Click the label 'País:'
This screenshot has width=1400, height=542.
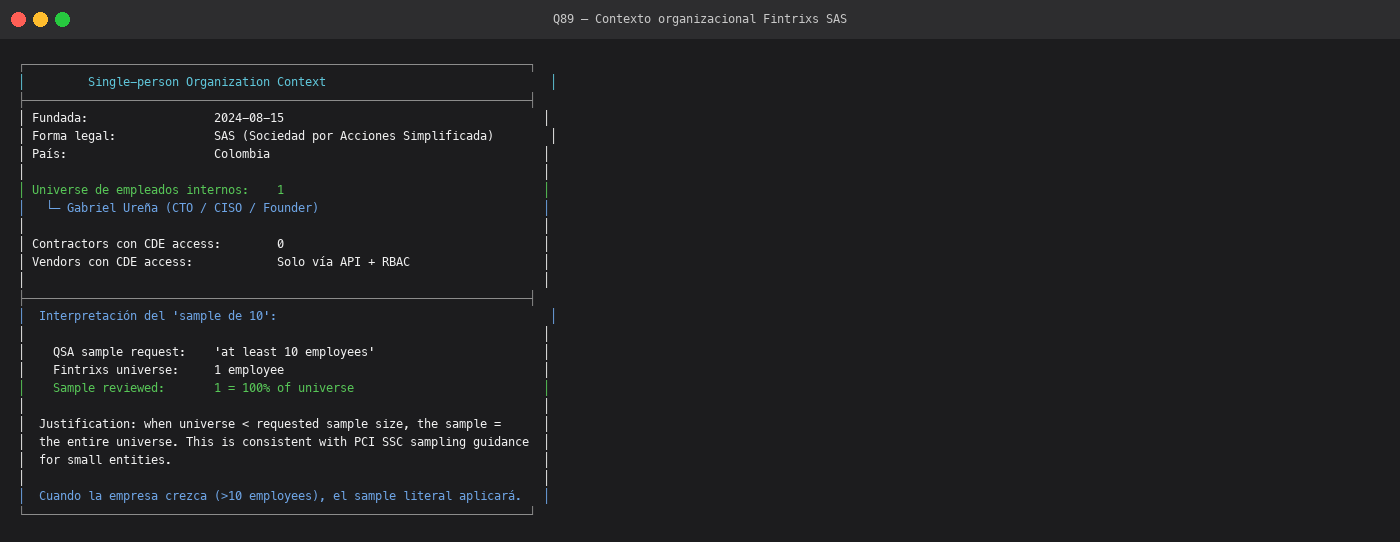tap(49, 154)
